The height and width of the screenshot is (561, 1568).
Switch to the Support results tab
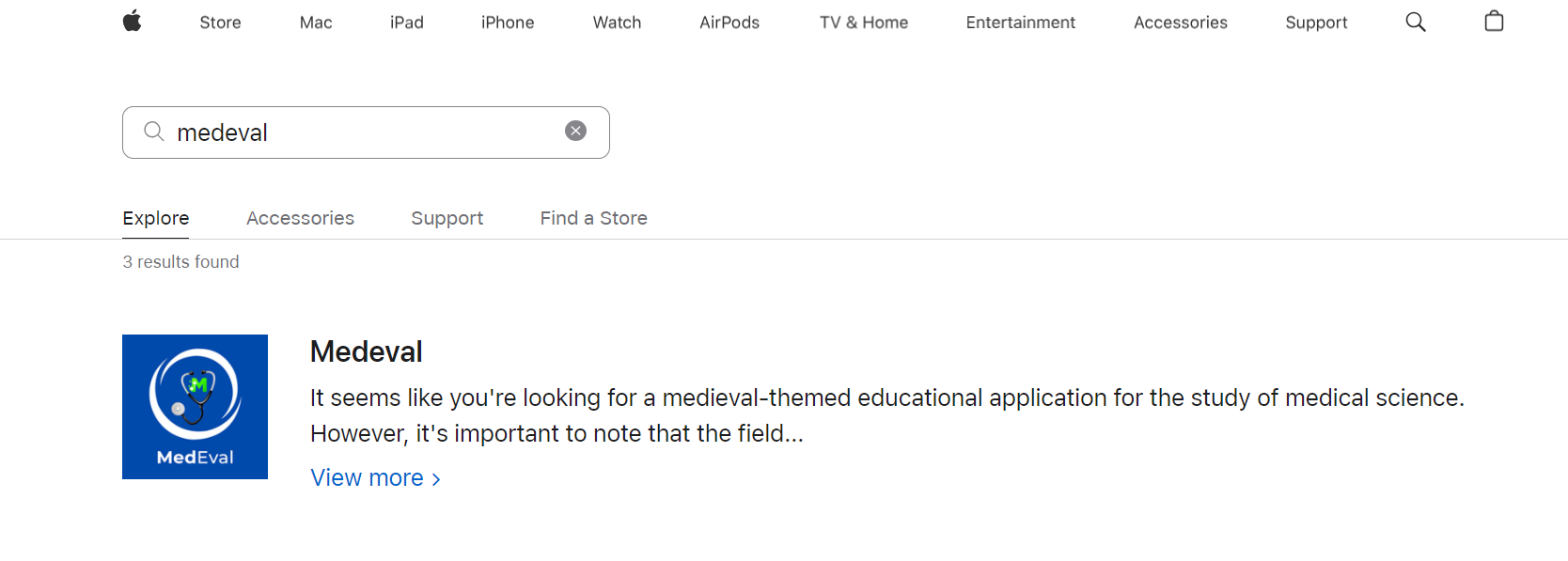(447, 218)
